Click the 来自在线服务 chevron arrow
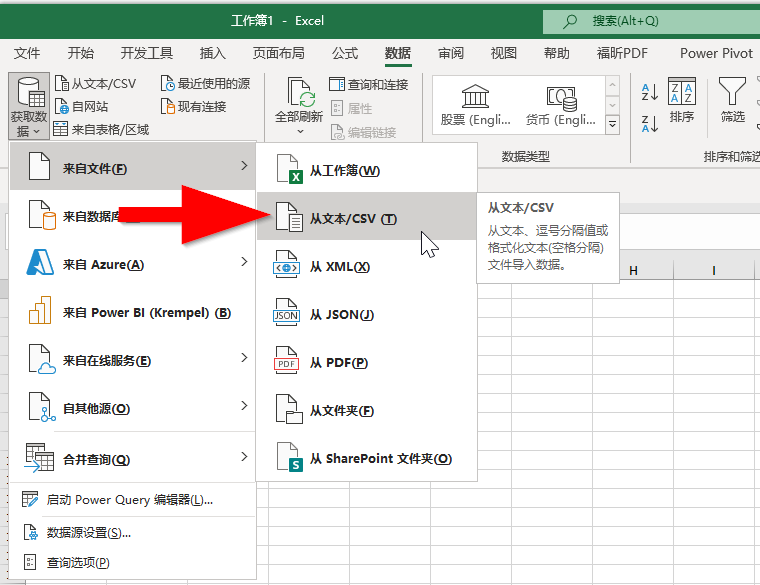 pyautogui.click(x=244, y=358)
